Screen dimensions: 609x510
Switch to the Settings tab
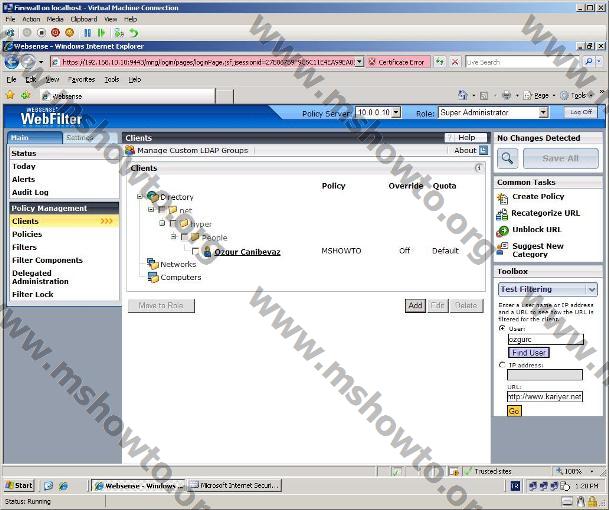click(x=79, y=138)
